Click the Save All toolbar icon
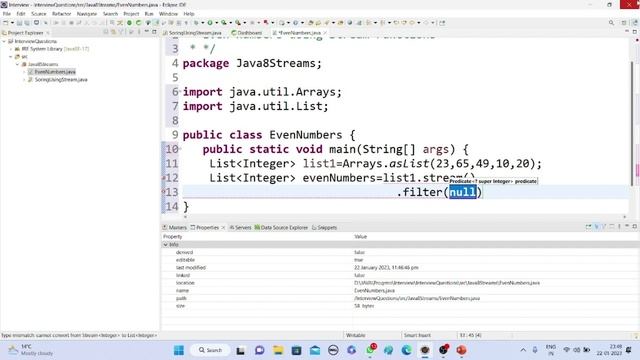The width and height of the screenshot is (640, 360). 27,23
